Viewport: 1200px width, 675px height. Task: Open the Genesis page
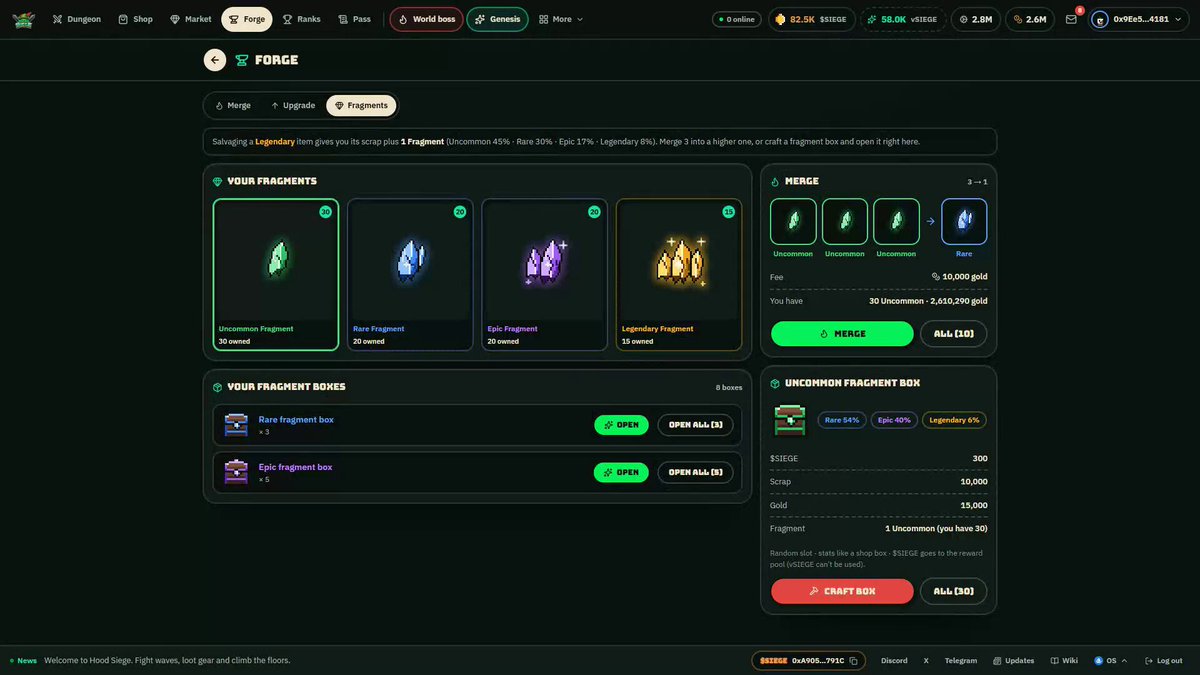tap(497, 19)
